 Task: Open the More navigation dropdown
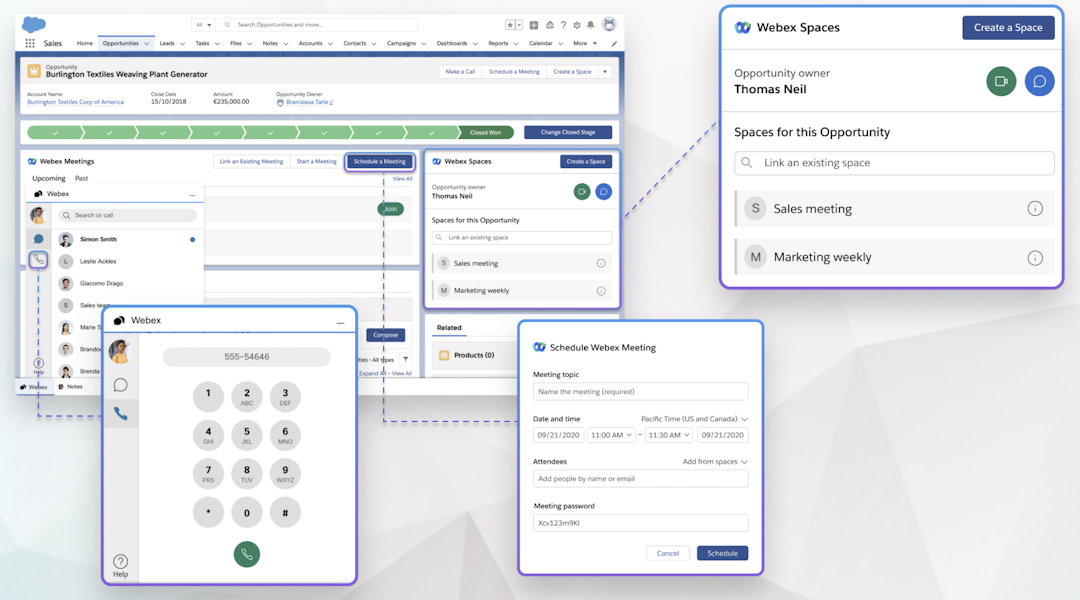585,43
